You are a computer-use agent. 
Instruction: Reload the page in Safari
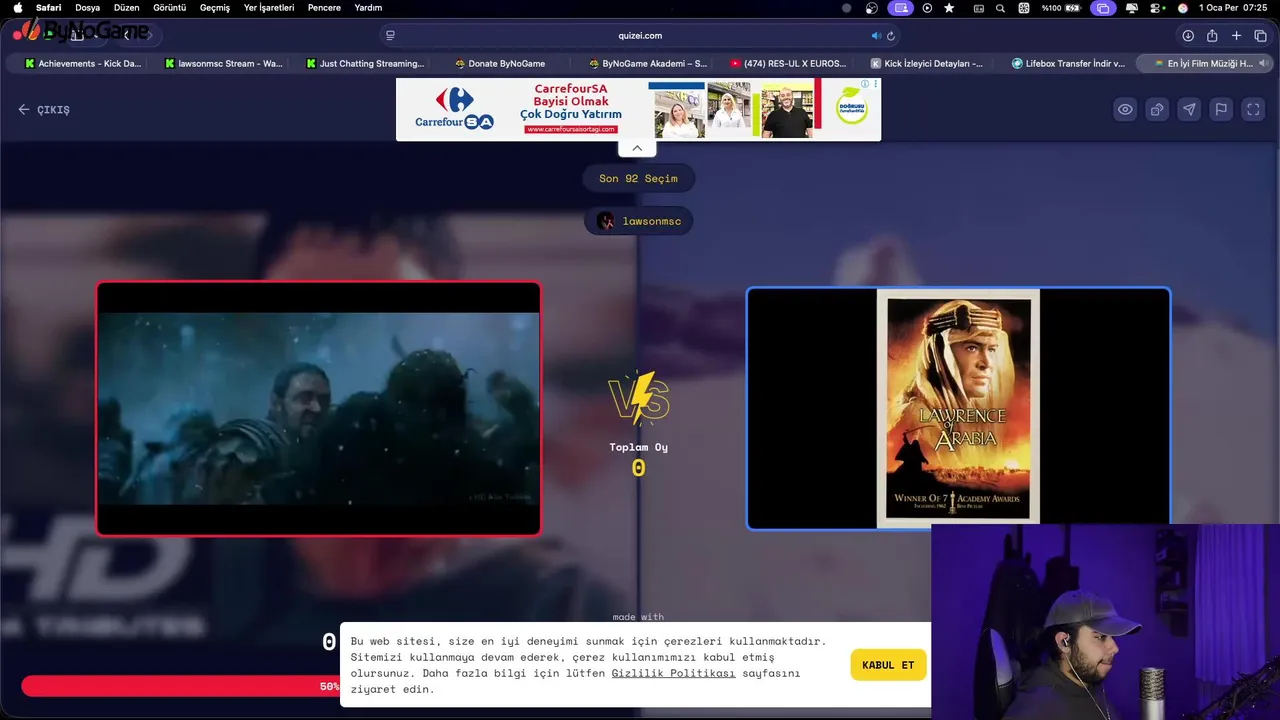click(x=891, y=35)
